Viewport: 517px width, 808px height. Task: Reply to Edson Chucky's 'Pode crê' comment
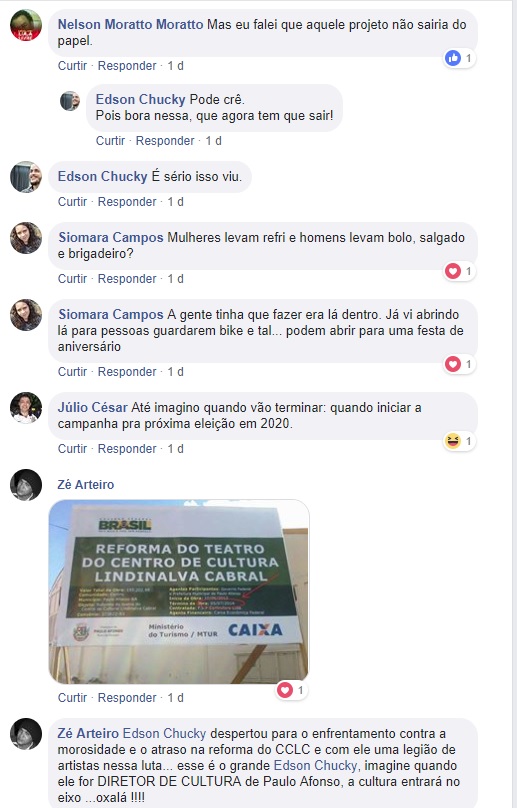click(165, 141)
